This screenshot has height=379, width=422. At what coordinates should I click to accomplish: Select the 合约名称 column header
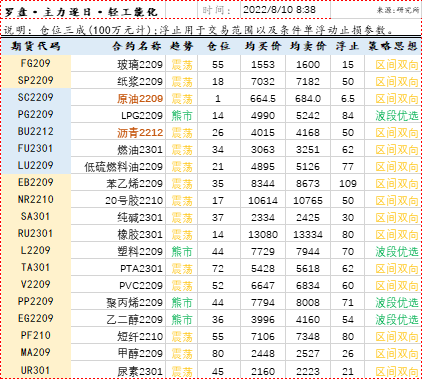[137, 46]
